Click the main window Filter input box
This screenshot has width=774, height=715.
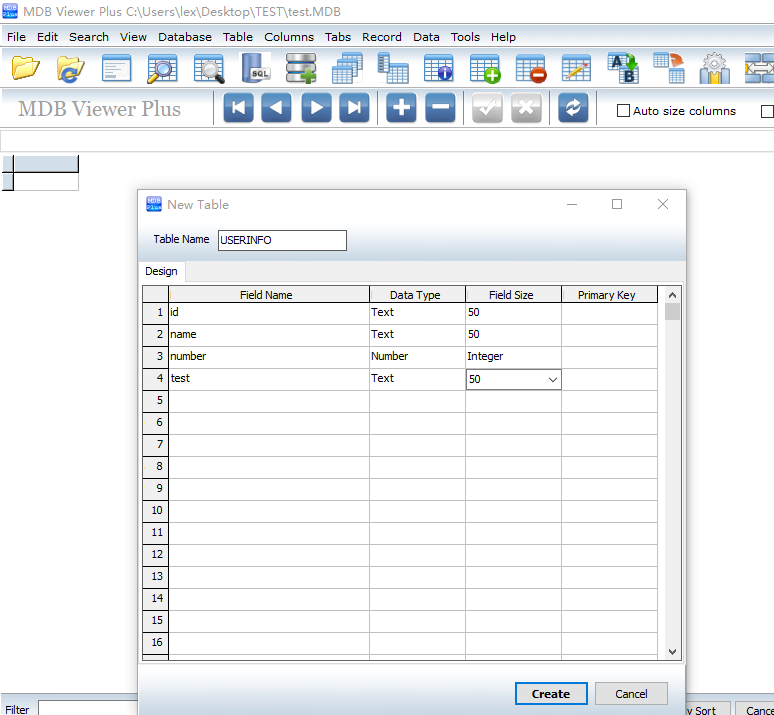pyautogui.click(x=88, y=708)
